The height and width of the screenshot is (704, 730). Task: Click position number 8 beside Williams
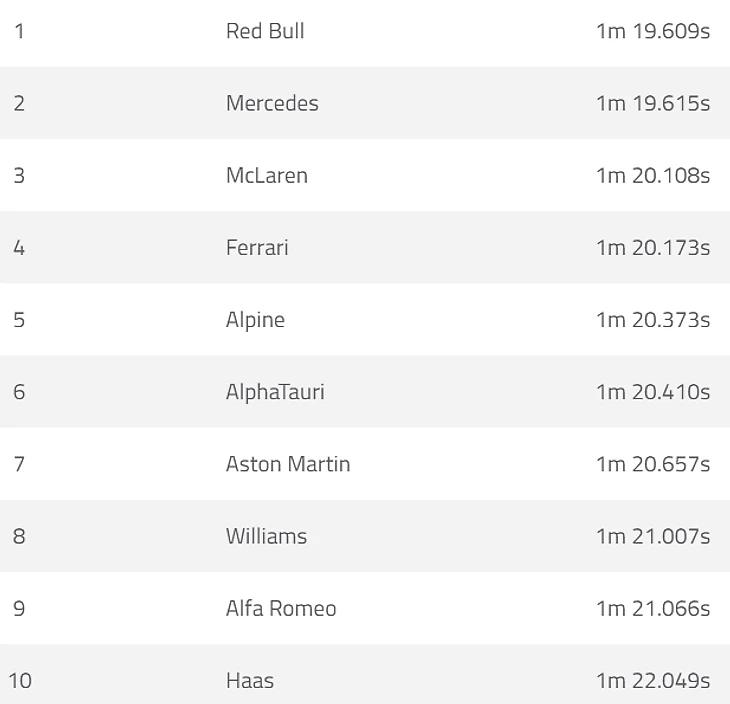point(19,536)
